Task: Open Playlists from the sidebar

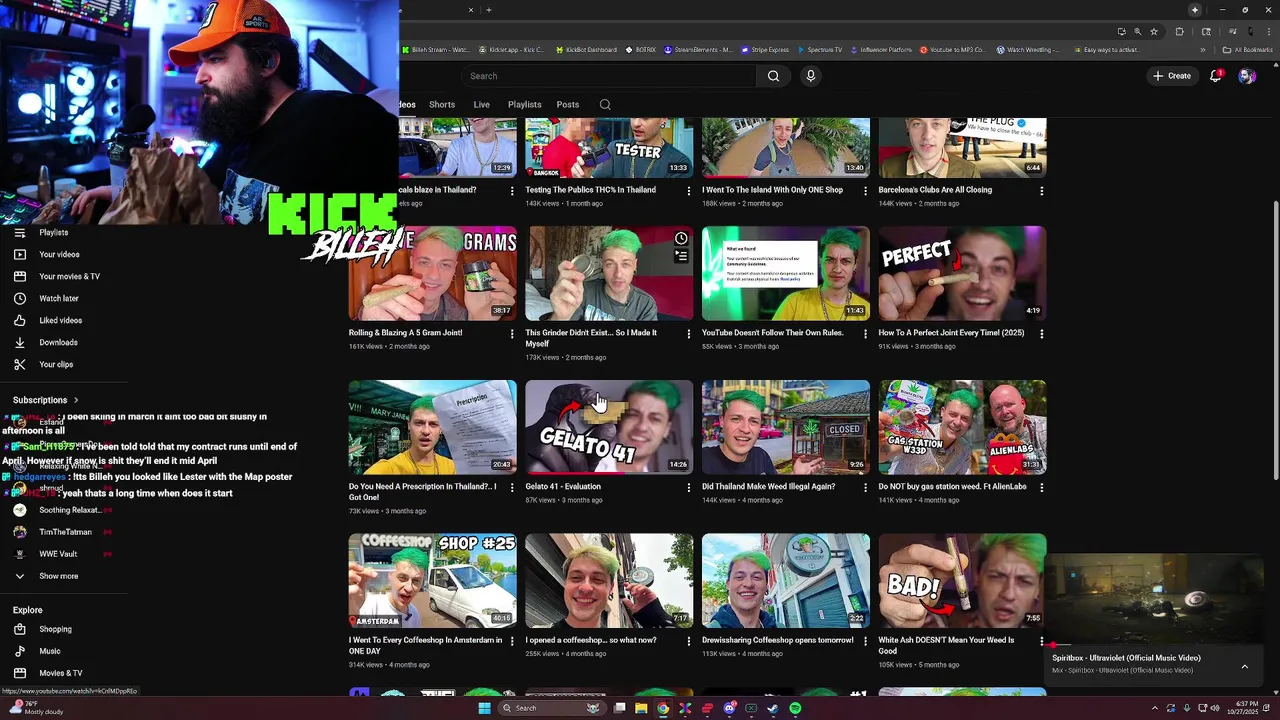Action: click(x=54, y=232)
